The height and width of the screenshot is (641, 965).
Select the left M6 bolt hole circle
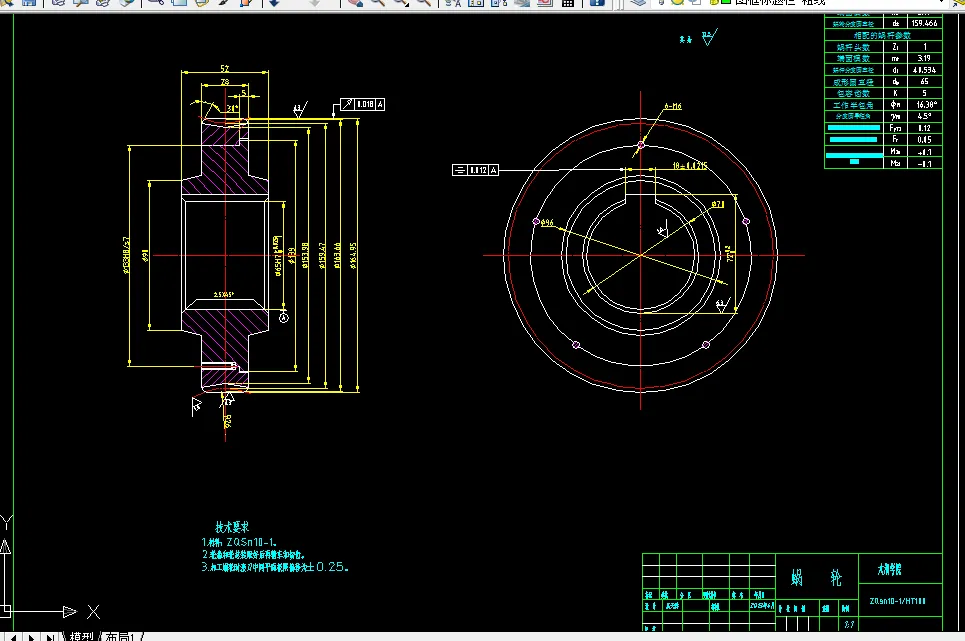click(x=536, y=221)
